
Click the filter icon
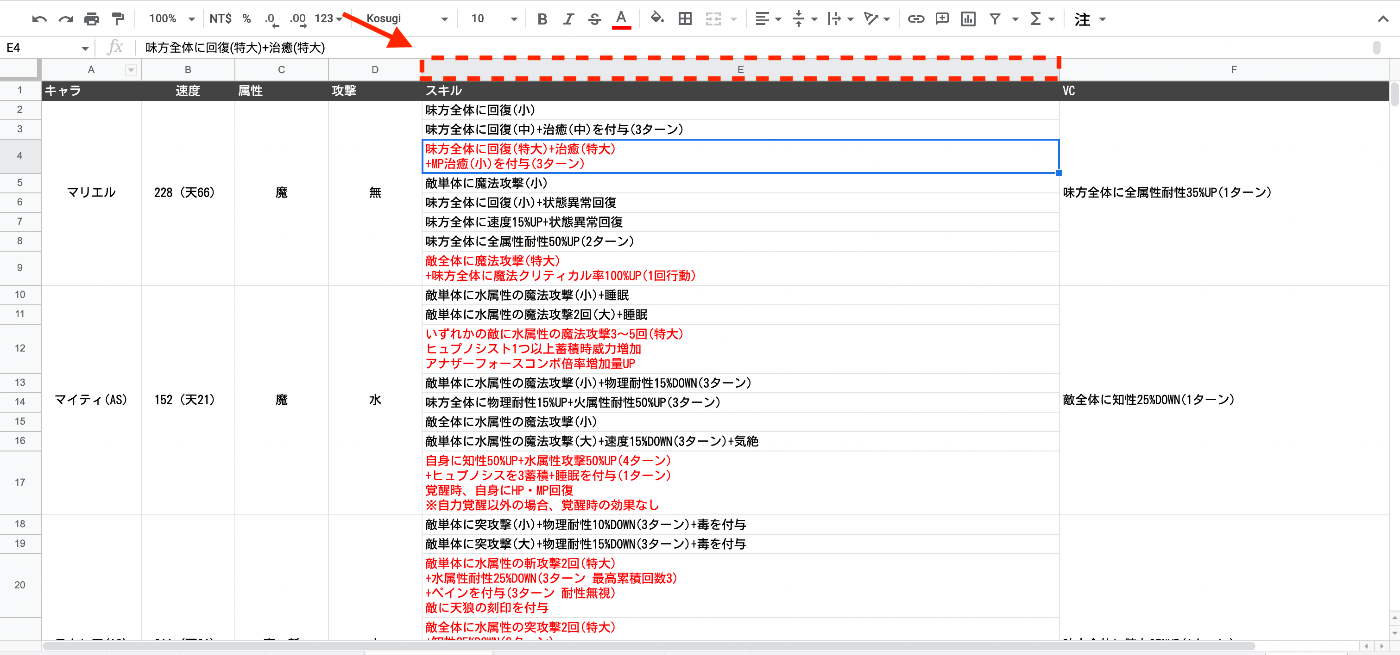[x=995, y=19]
